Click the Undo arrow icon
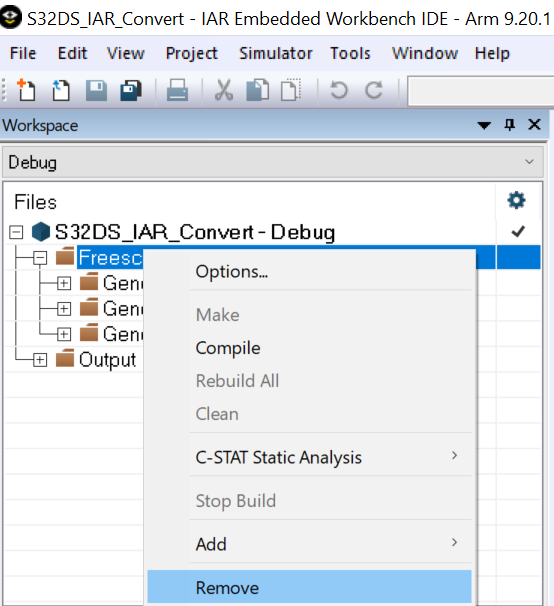 point(339,90)
